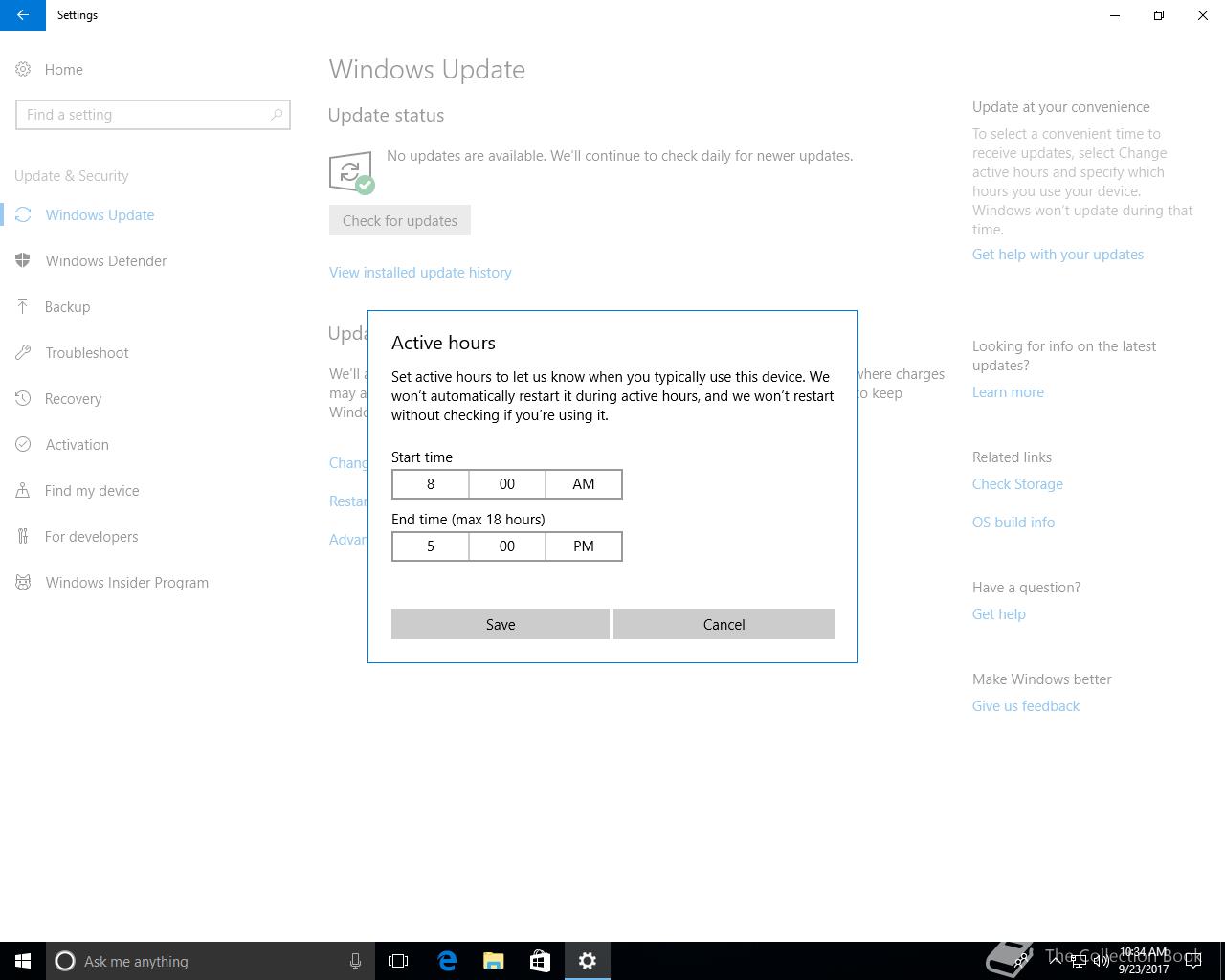Restore down the Settings window

tap(1159, 15)
